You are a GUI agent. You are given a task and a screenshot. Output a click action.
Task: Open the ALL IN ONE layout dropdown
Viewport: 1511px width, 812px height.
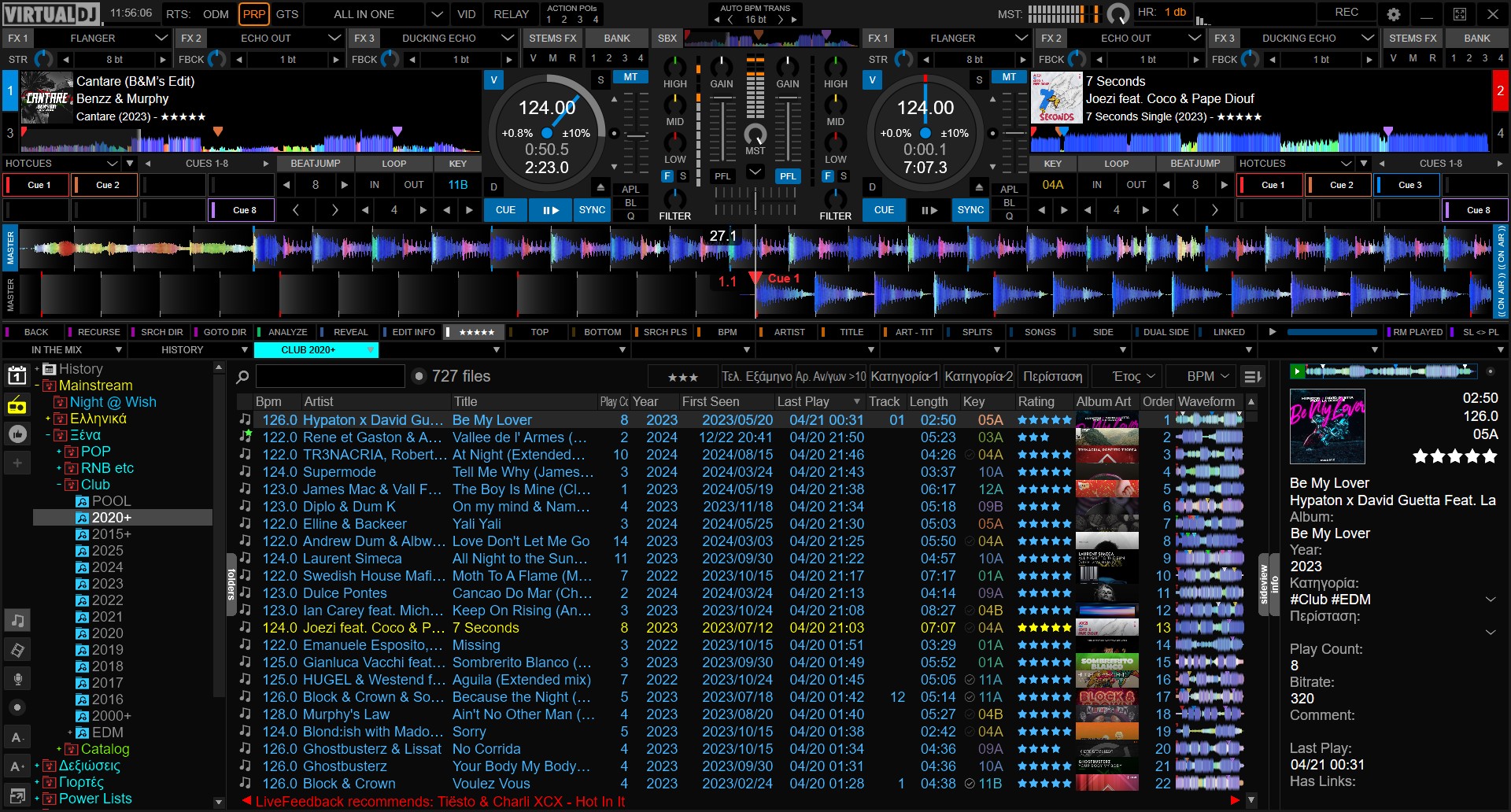437,14
